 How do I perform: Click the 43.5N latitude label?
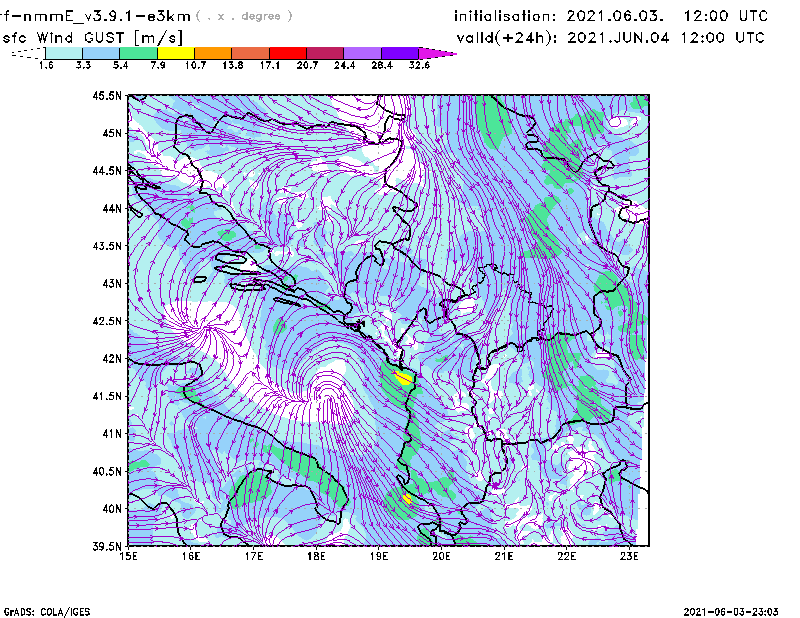point(107,246)
